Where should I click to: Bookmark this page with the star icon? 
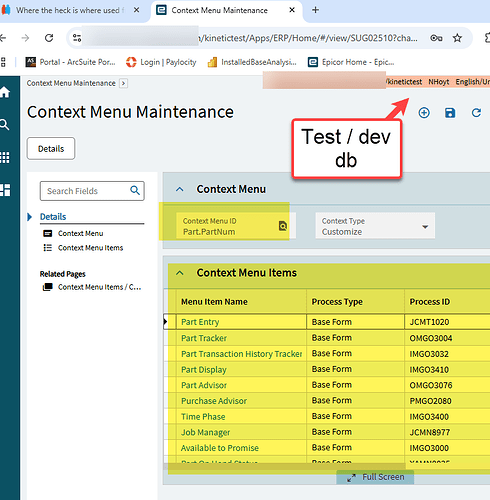pyautogui.click(x=457, y=38)
